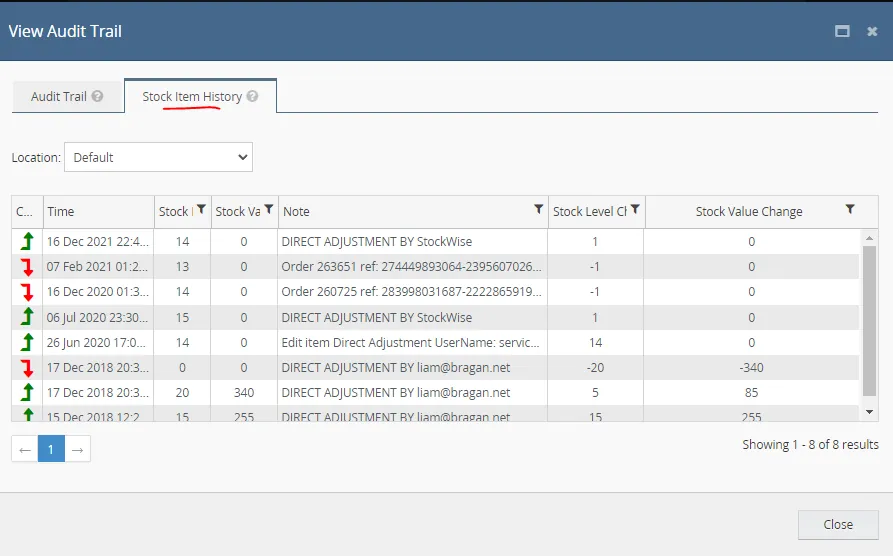Click stock level change -20 cell

pyautogui.click(x=595, y=367)
